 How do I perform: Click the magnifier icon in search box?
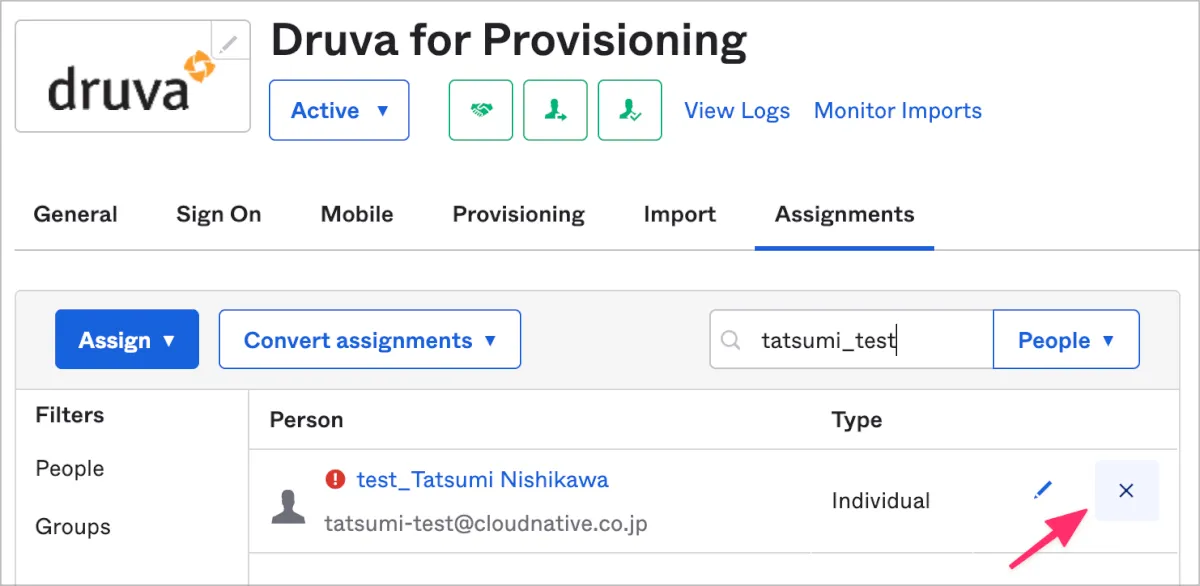732,340
